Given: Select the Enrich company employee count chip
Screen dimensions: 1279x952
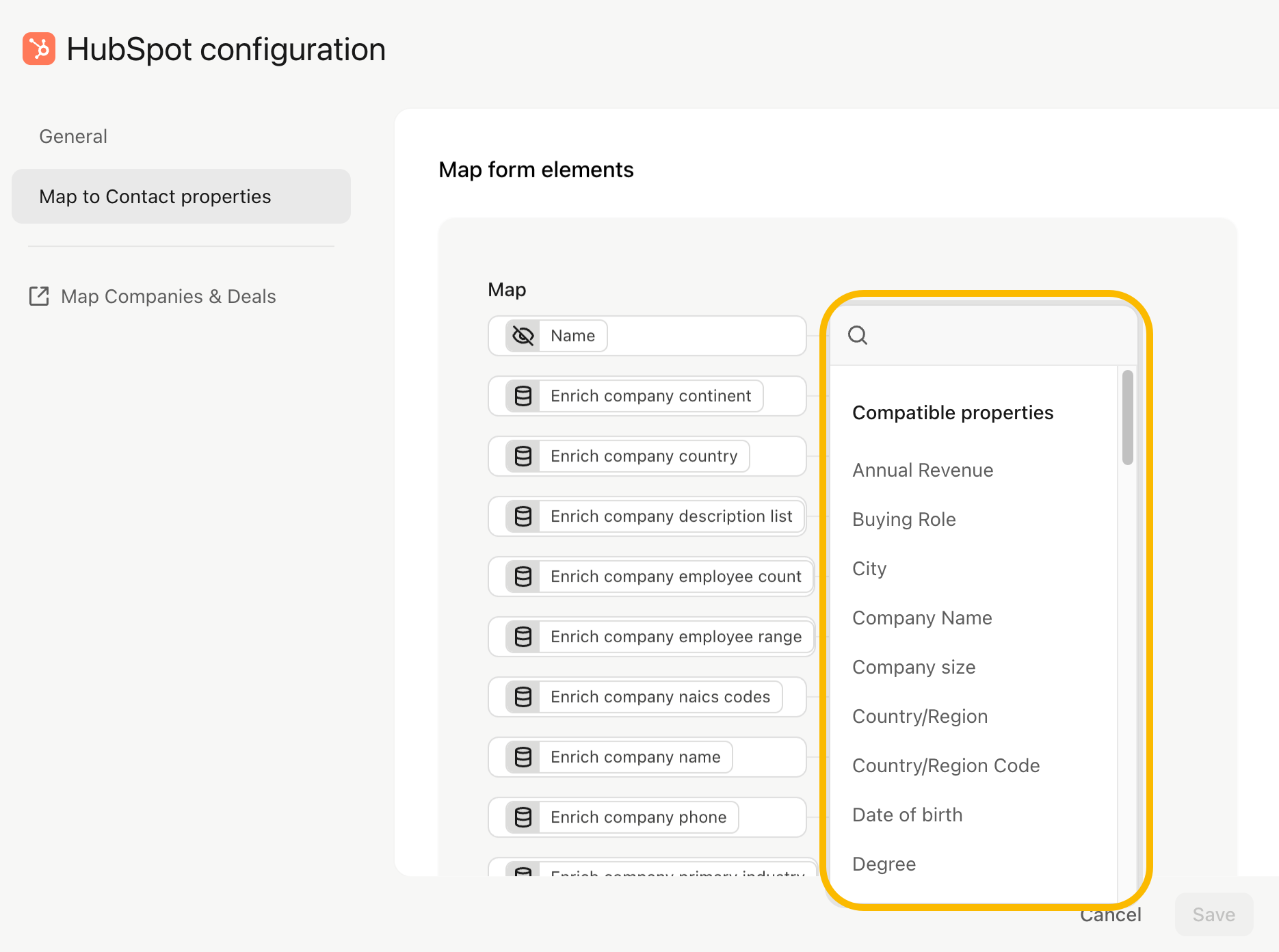Looking at the screenshot, I should tap(659, 577).
